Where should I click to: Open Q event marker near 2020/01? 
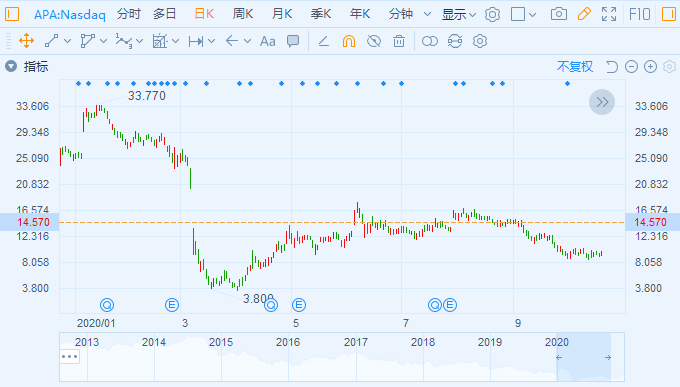coord(107,305)
